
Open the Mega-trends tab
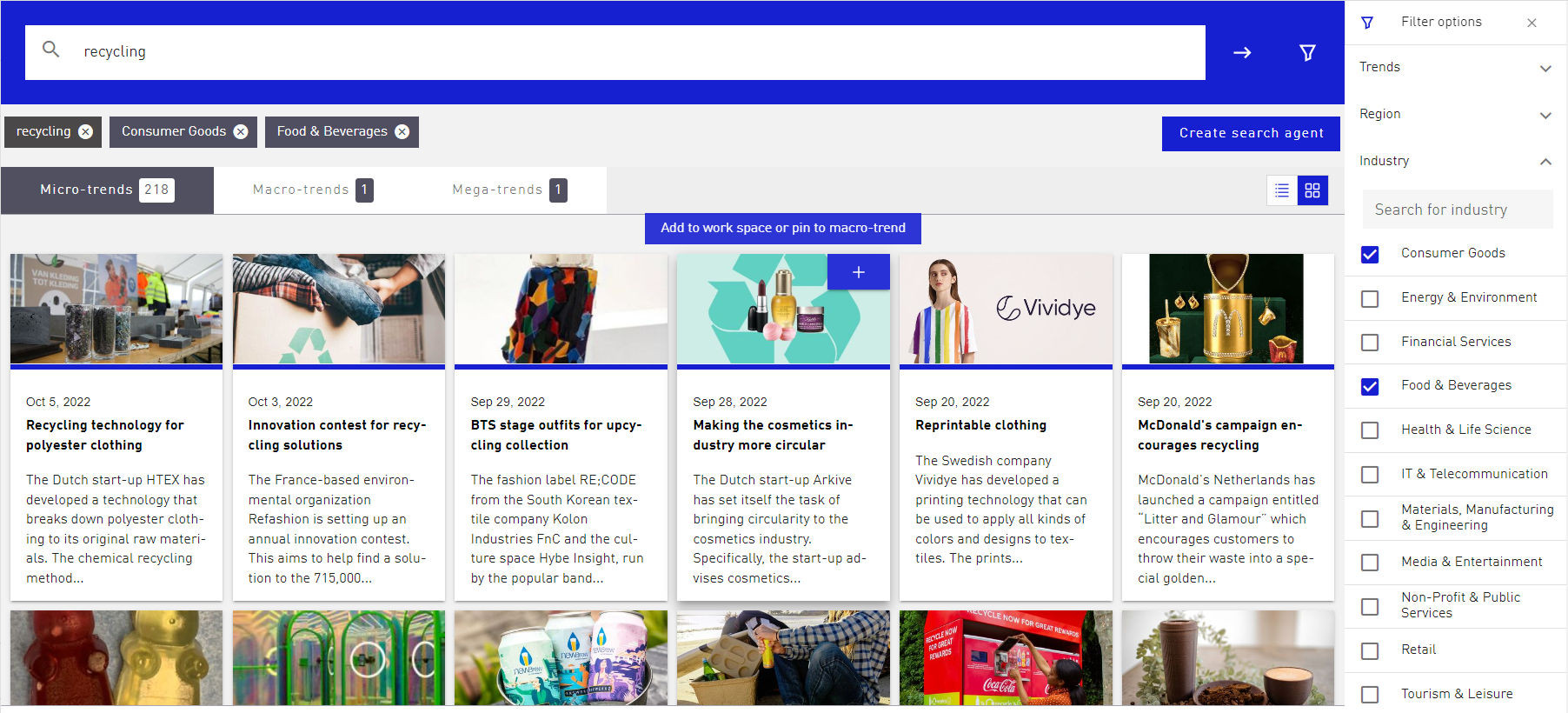[509, 190]
